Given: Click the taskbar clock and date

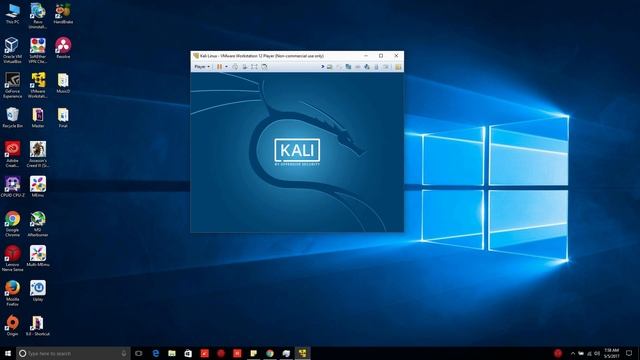Looking at the screenshot, I should pos(611,353).
